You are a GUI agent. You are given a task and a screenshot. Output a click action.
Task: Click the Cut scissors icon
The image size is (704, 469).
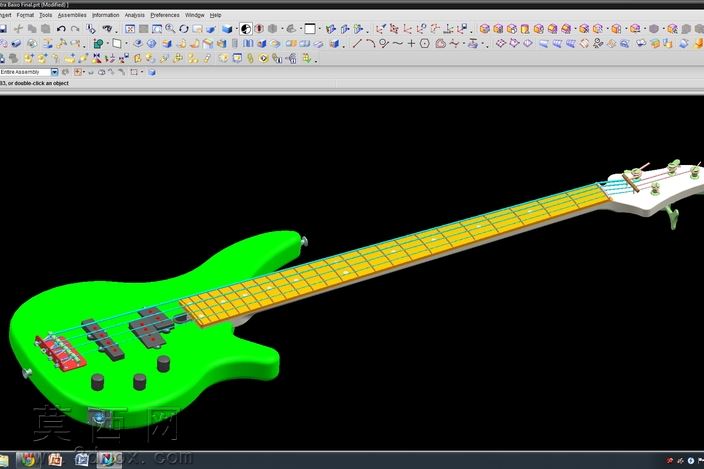pyautogui.click(x=18, y=29)
